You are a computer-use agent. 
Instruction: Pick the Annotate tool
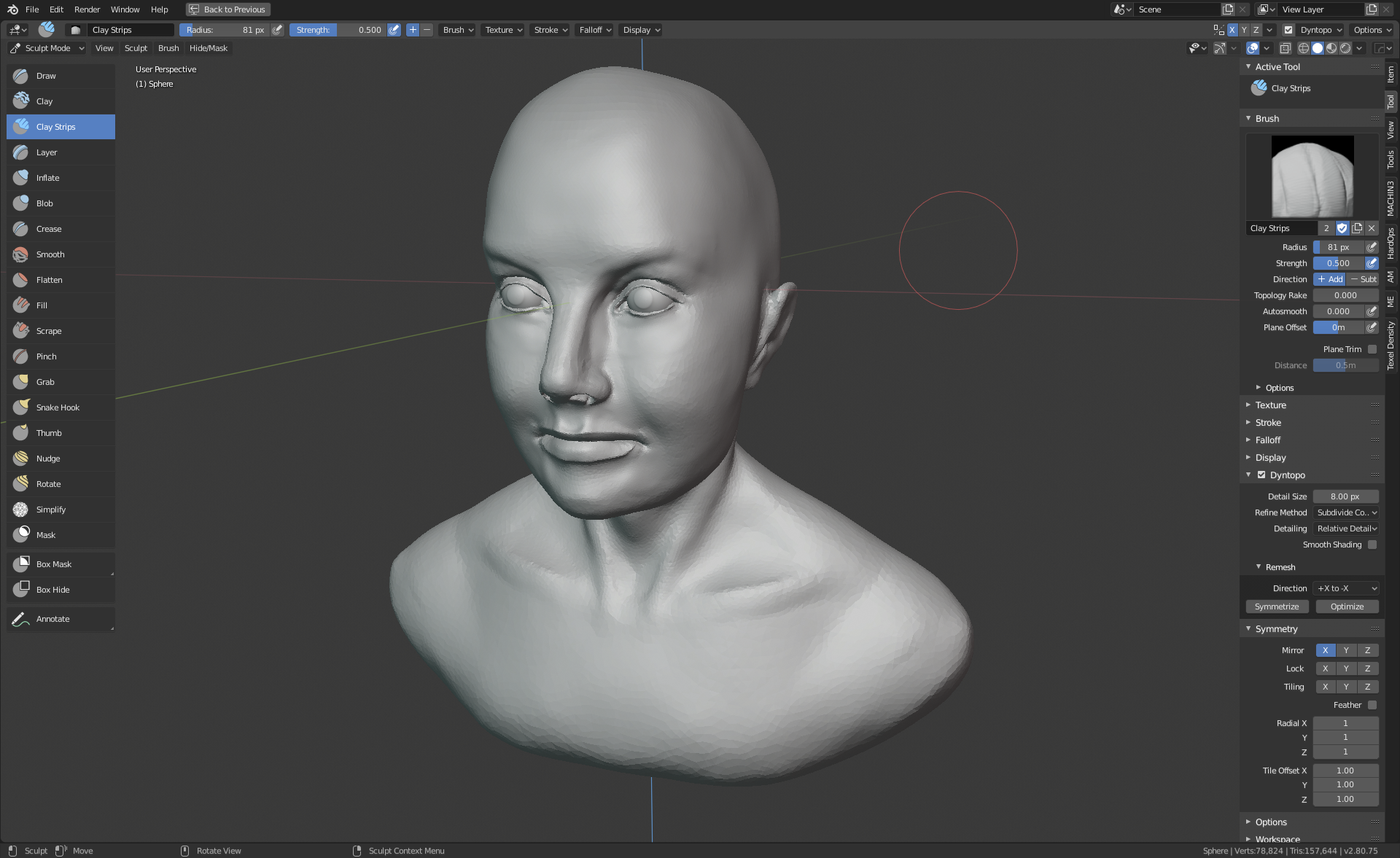coord(52,619)
